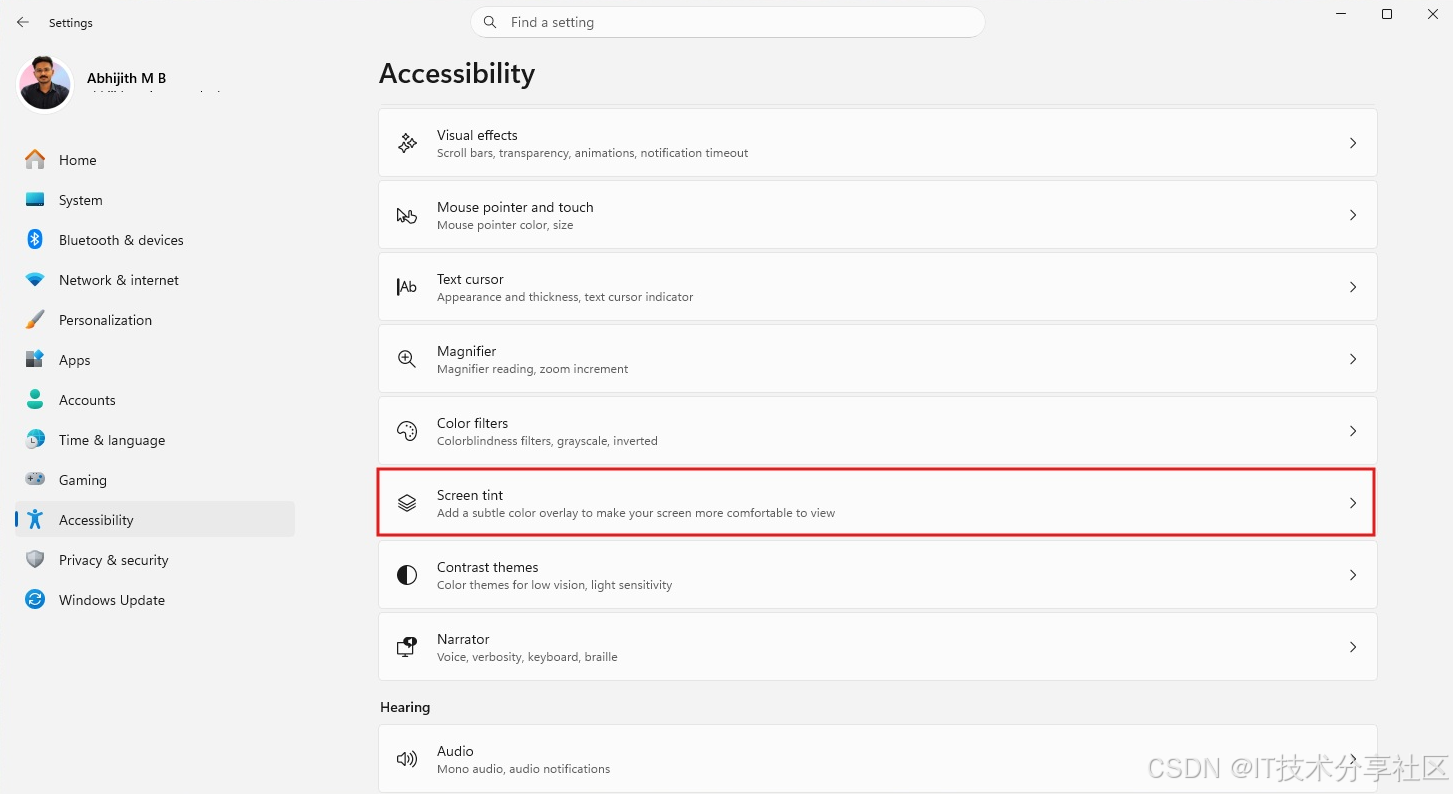Expand Color filters via its chevron
The image size is (1453, 794).
1353,431
